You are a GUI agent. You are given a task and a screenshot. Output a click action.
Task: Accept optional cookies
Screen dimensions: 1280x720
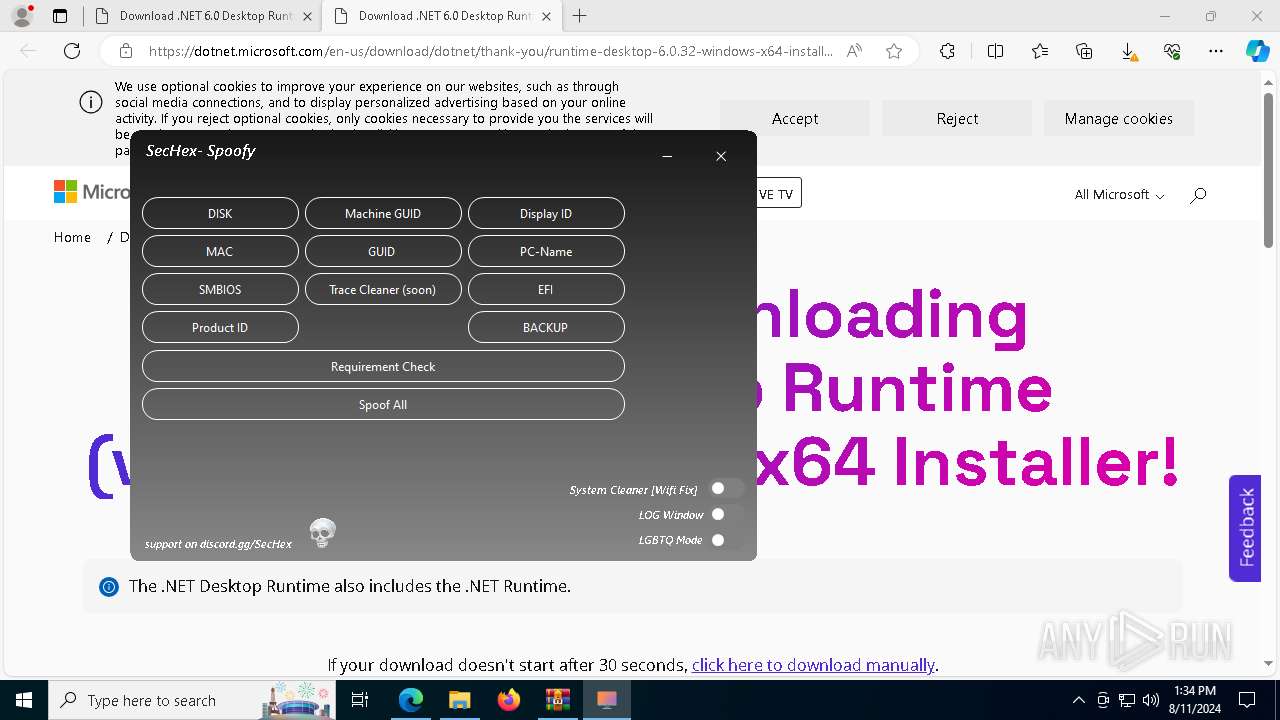click(795, 118)
